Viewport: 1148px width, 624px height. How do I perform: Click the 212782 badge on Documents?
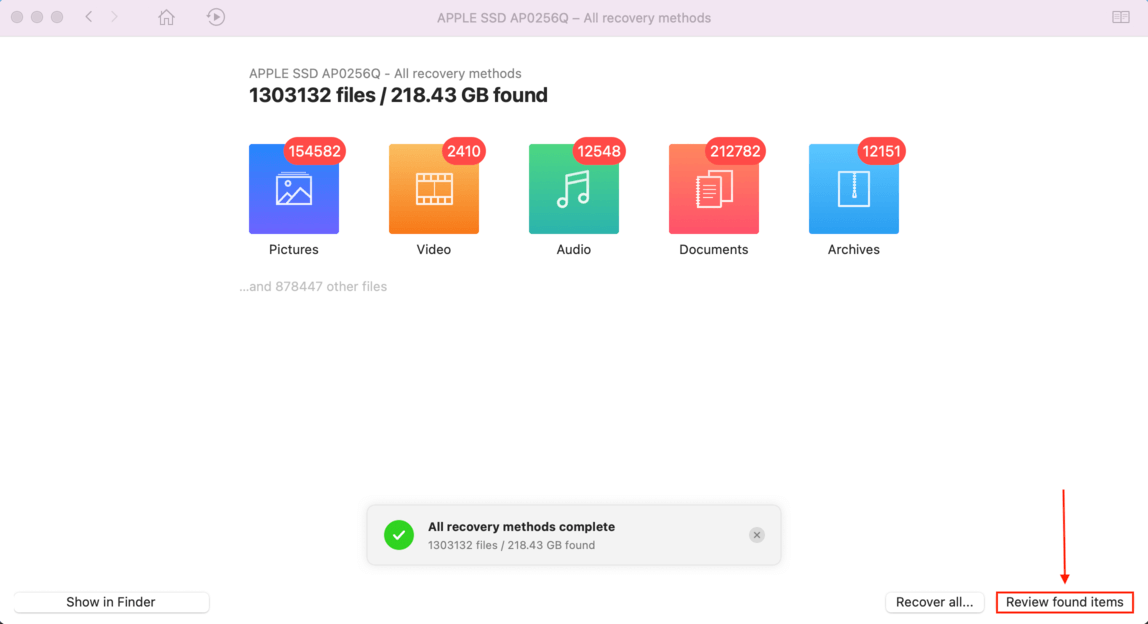click(734, 152)
